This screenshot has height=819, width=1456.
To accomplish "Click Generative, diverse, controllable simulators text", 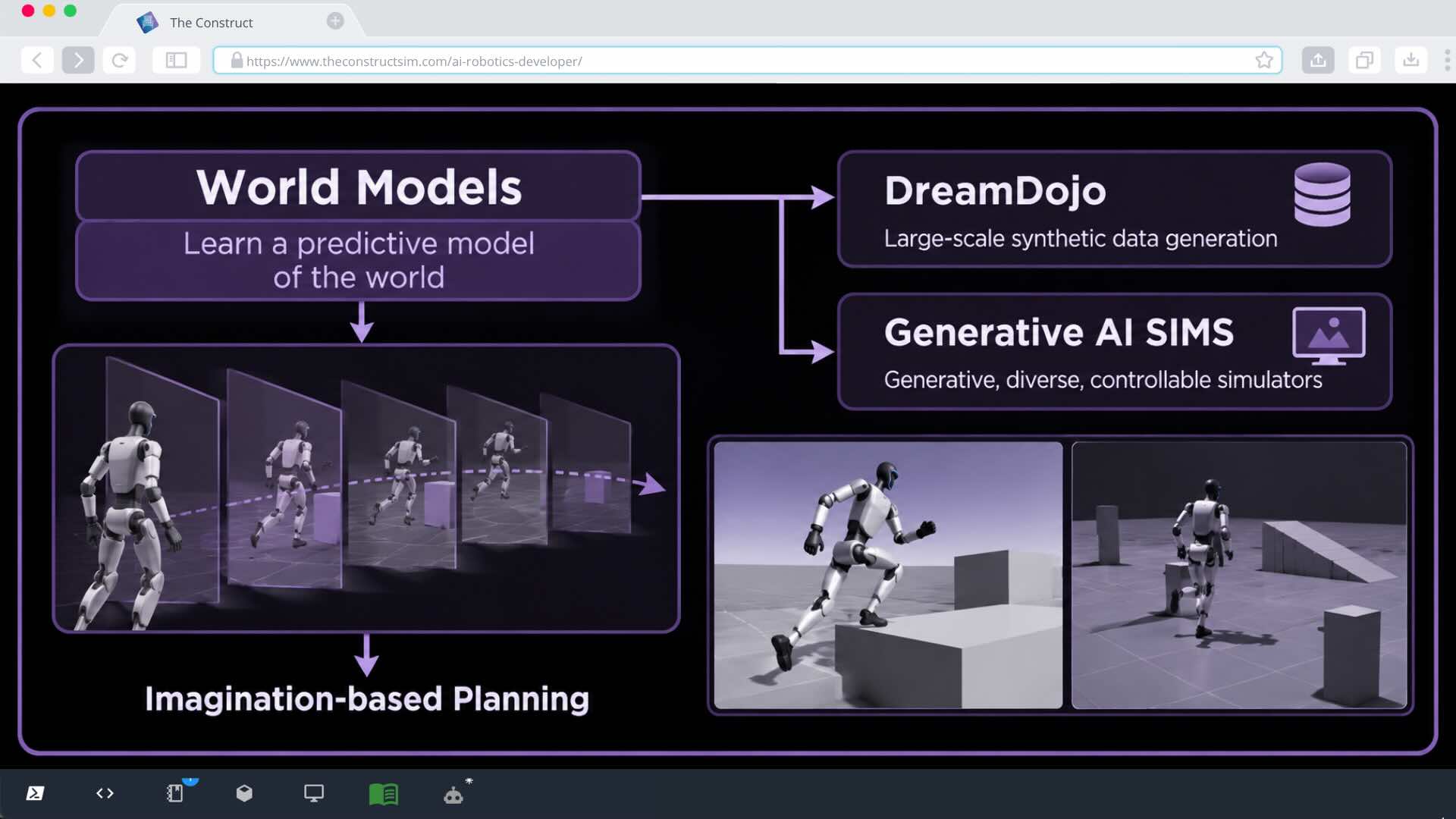I will point(1103,379).
